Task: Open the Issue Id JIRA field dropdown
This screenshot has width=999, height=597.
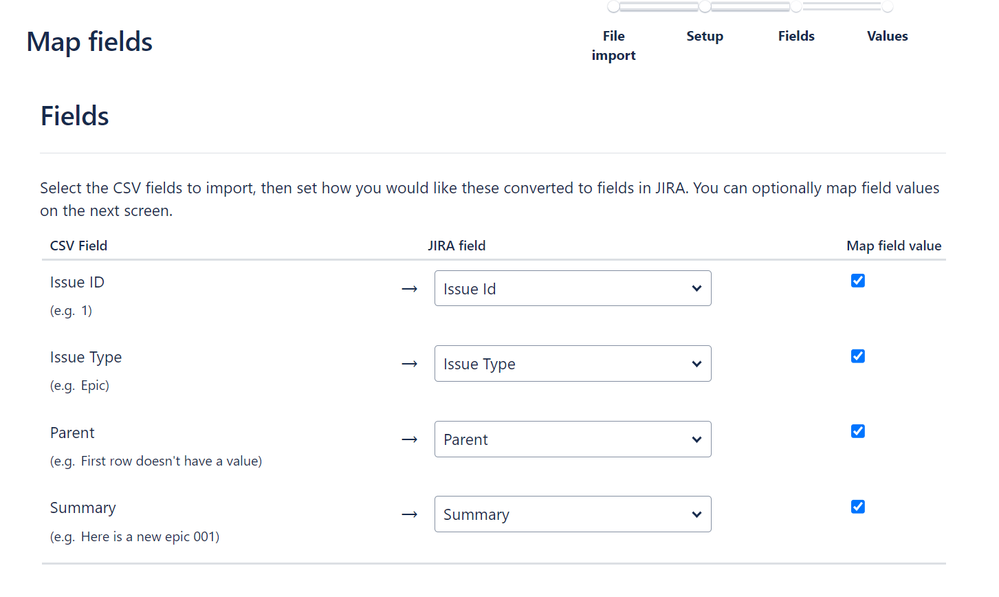Action: pyautogui.click(x=572, y=289)
